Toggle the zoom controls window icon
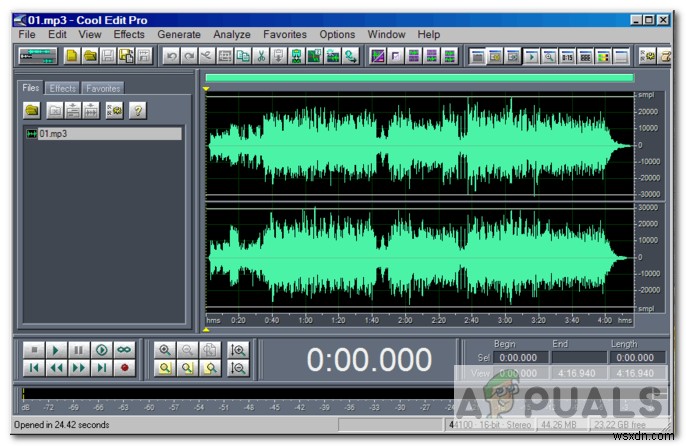This screenshot has height=446, width=686. (x=549, y=56)
